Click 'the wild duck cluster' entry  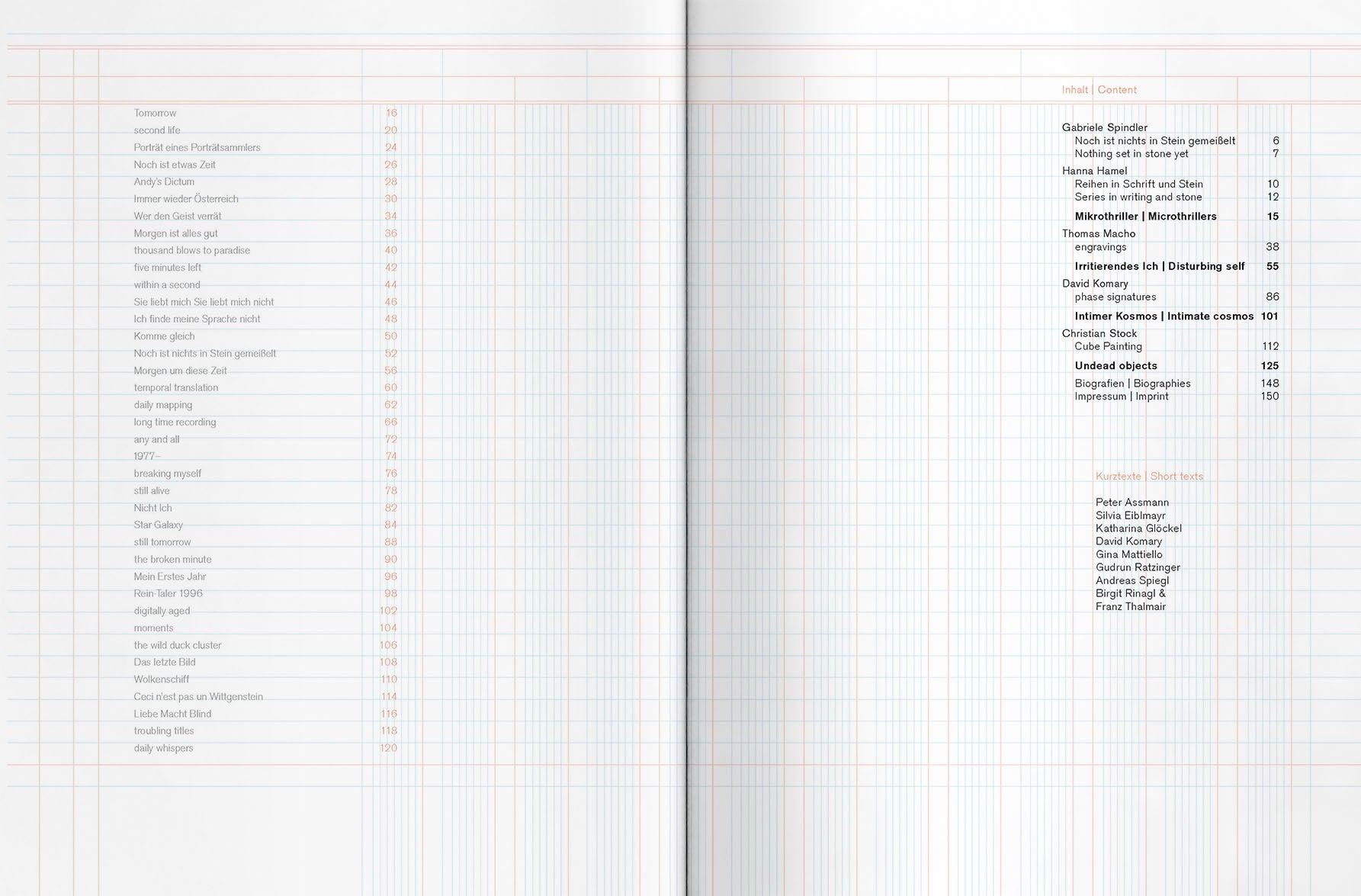pyautogui.click(x=178, y=645)
